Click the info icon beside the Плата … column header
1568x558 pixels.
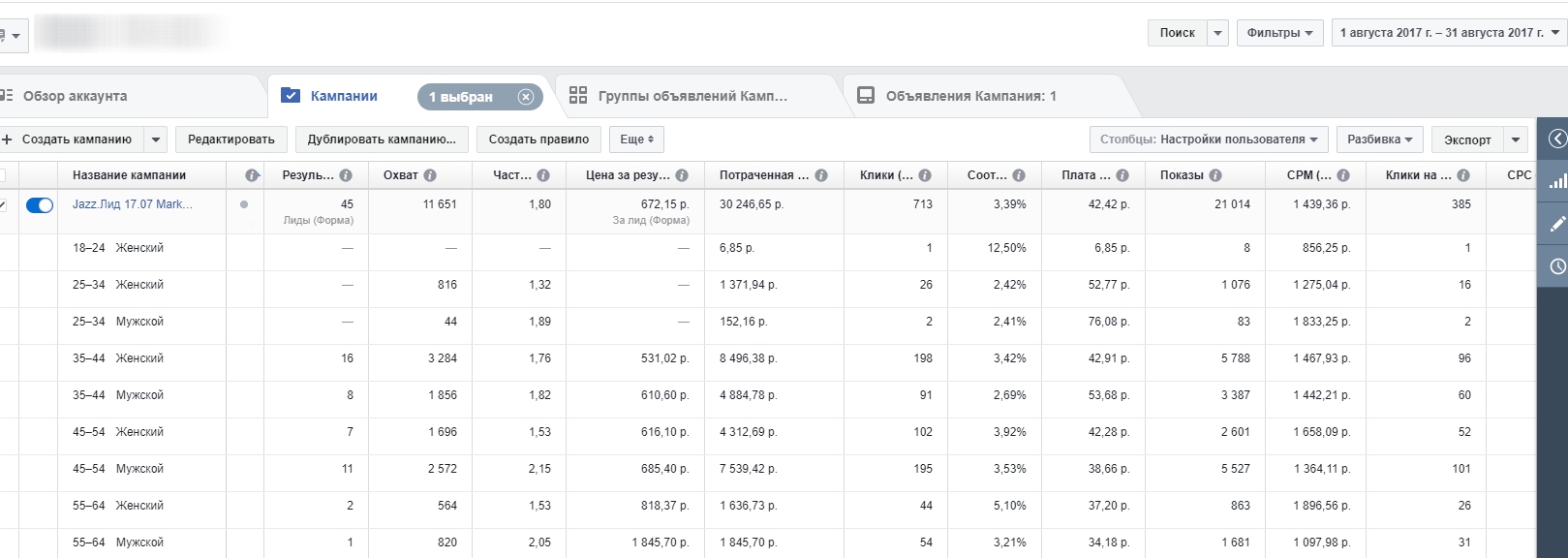1122,175
